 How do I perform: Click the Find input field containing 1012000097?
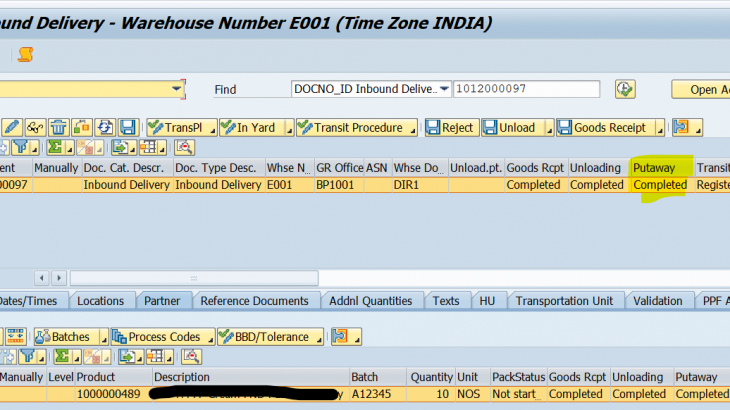pos(527,88)
